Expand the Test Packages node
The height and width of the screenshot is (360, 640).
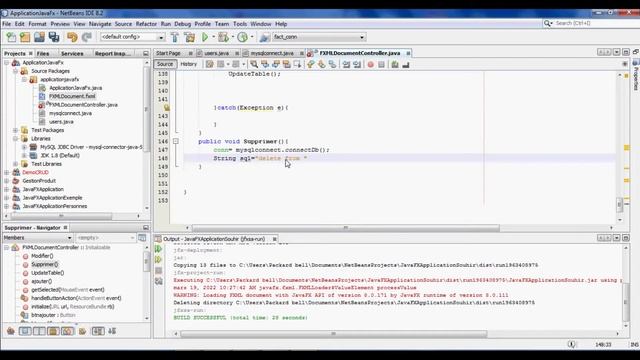tap(16, 130)
